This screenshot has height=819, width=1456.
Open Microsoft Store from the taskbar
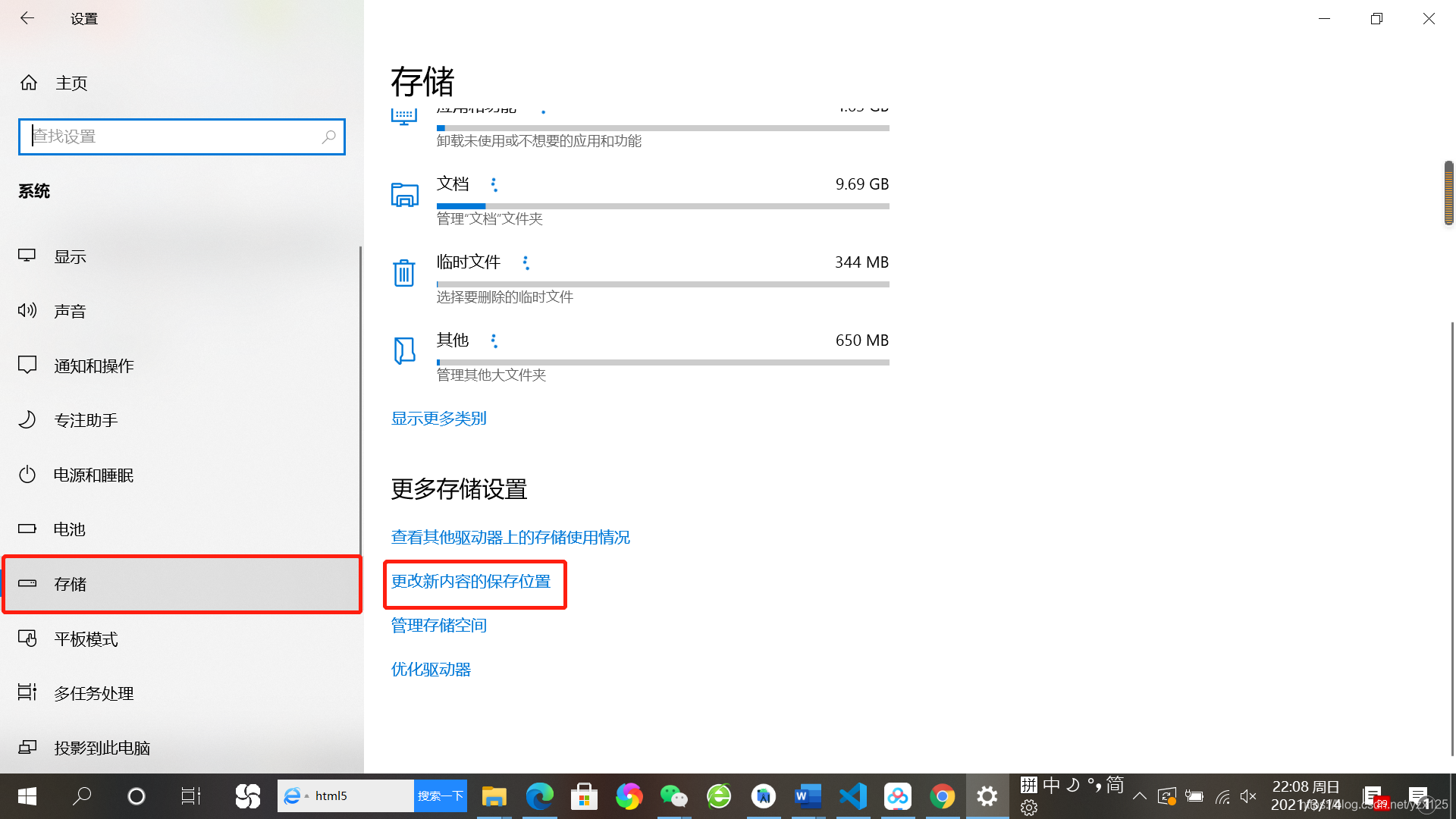(x=584, y=796)
